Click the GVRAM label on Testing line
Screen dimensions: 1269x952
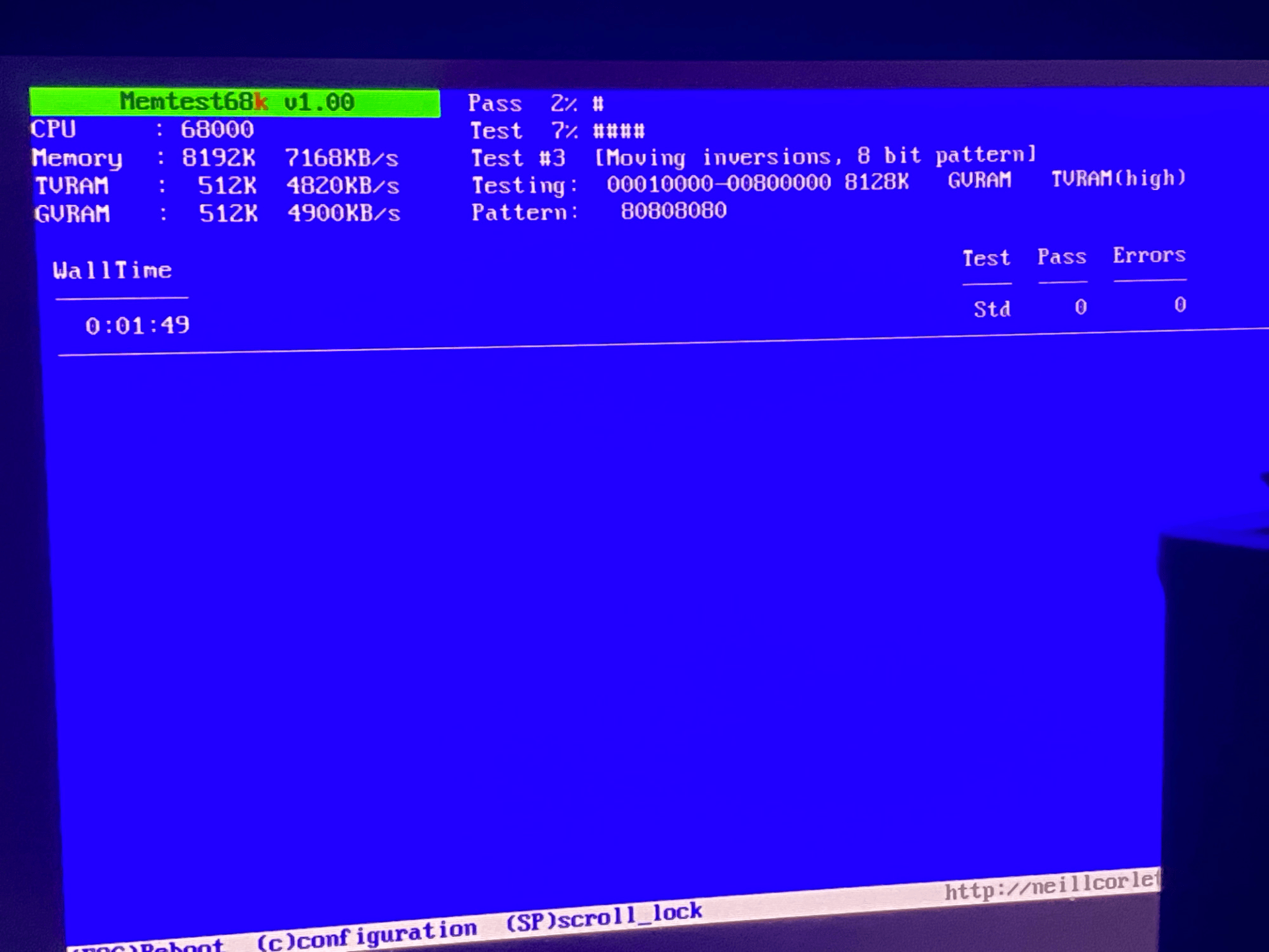pos(979,180)
